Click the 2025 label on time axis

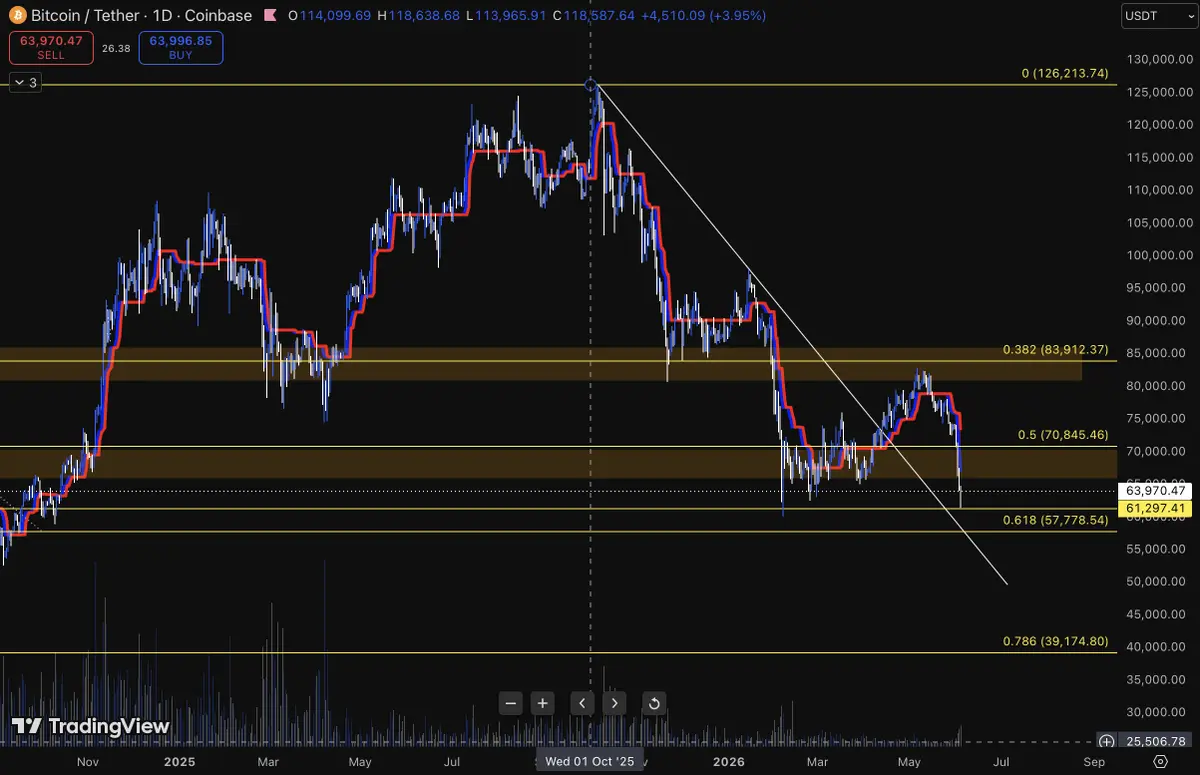181,761
